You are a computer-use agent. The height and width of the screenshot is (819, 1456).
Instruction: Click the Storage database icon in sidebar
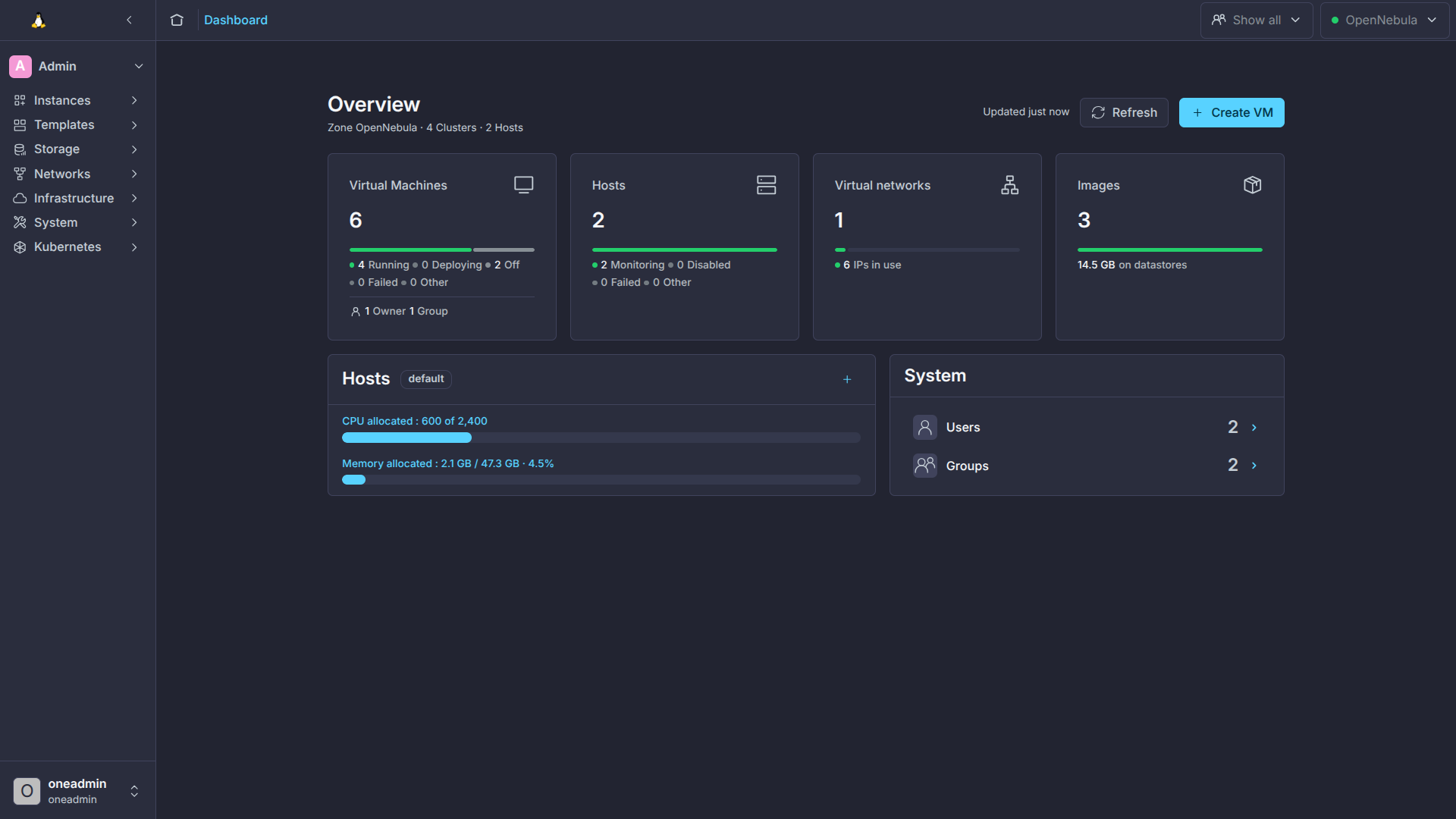(20, 149)
